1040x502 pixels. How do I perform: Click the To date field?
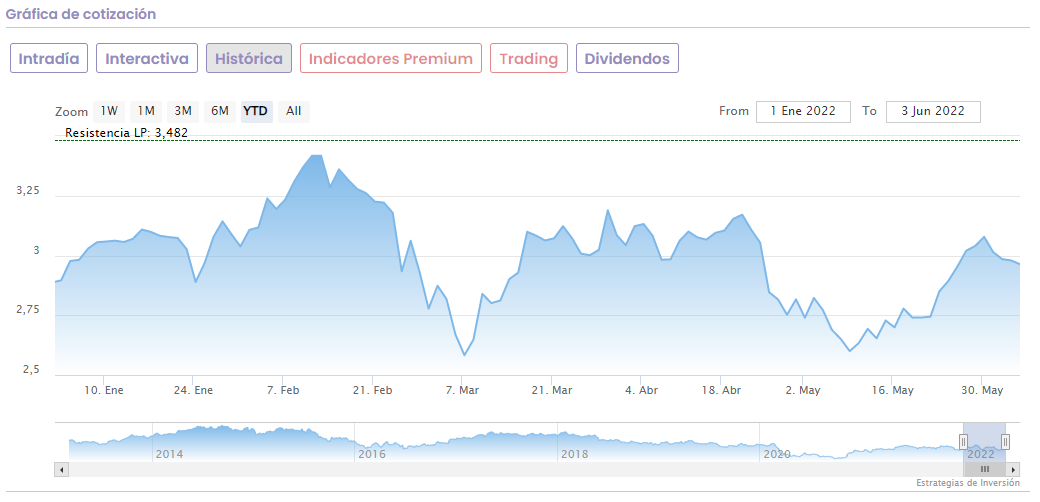tap(932, 111)
